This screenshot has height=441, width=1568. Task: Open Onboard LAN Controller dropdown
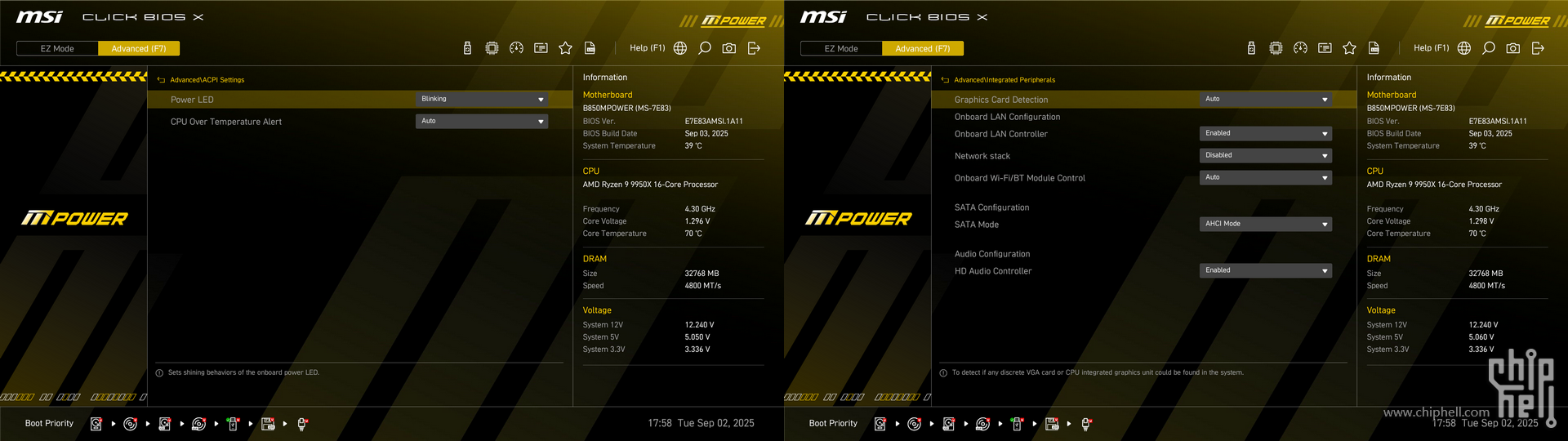coord(1266,134)
